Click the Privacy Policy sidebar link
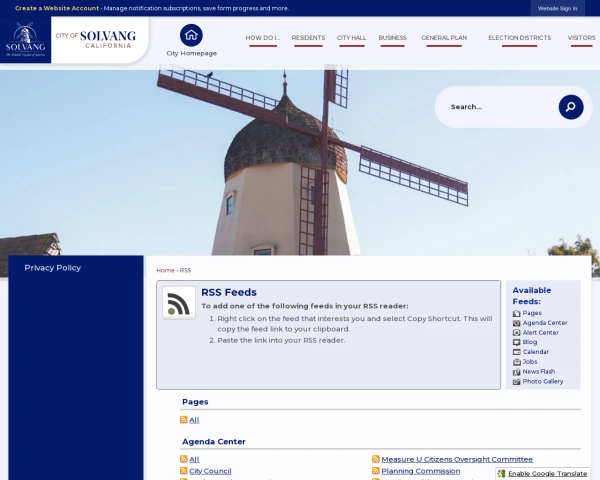The image size is (600, 480). click(53, 268)
